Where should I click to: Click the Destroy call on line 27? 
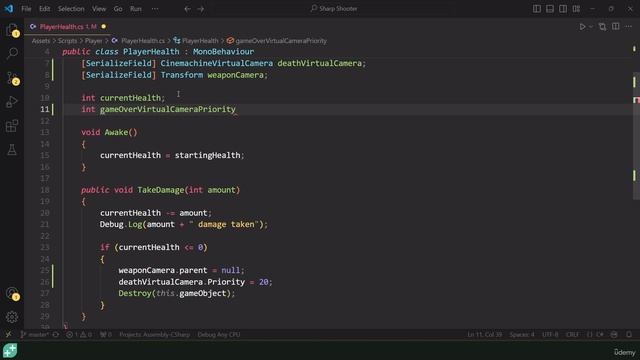[135, 293]
